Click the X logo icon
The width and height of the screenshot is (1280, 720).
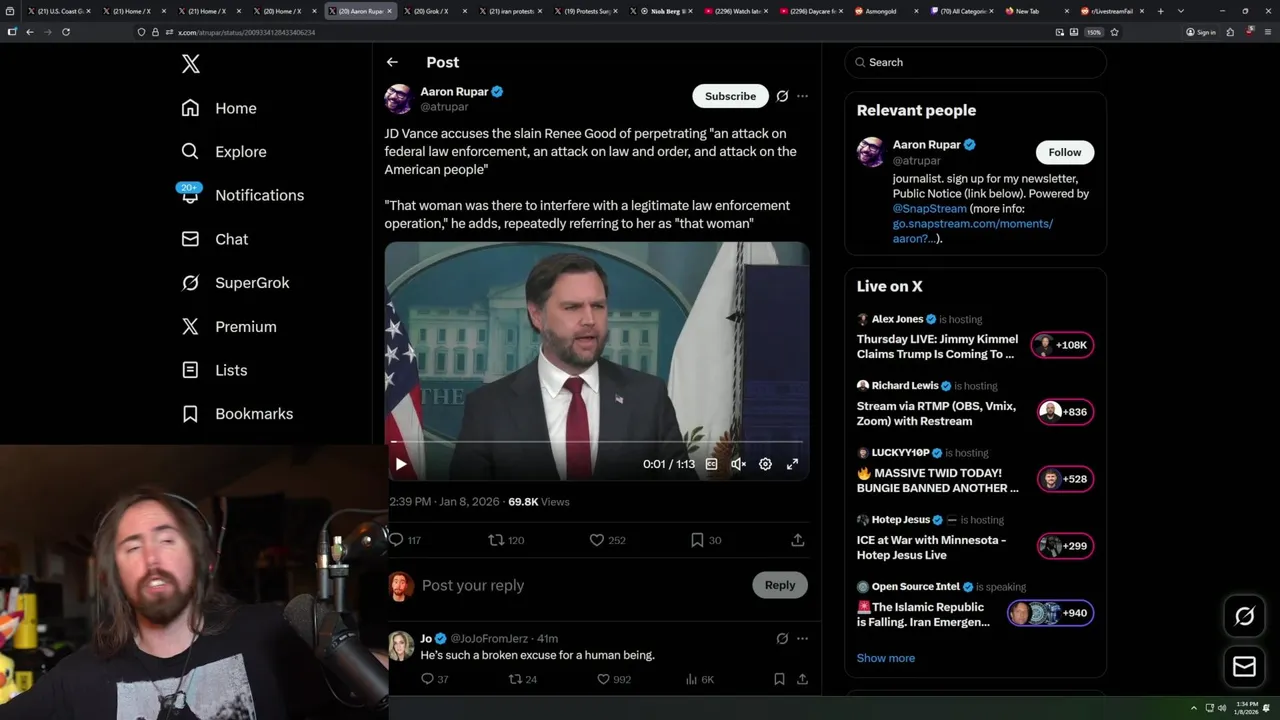pos(191,64)
